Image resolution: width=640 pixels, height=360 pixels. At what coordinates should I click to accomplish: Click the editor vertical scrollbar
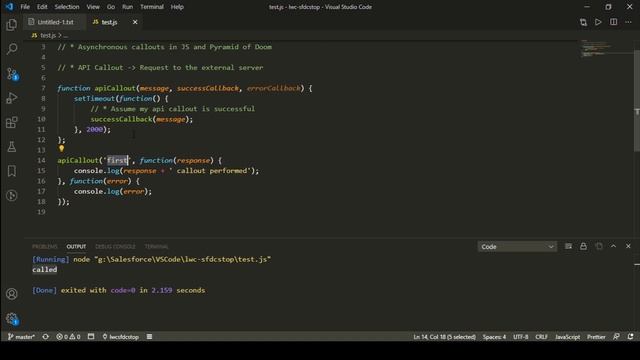pos(637,100)
